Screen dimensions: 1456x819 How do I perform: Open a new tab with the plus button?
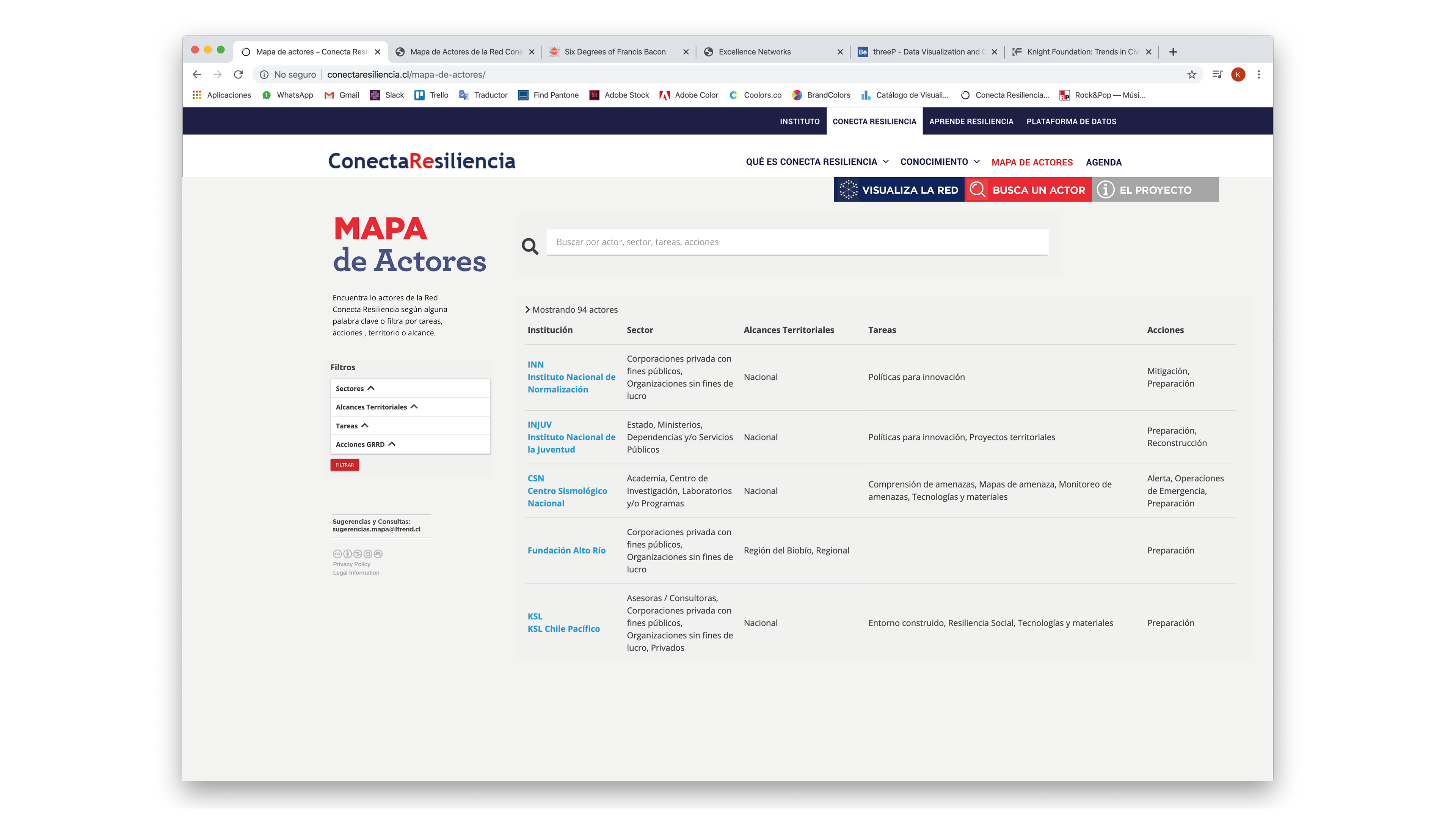click(x=1173, y=52)
